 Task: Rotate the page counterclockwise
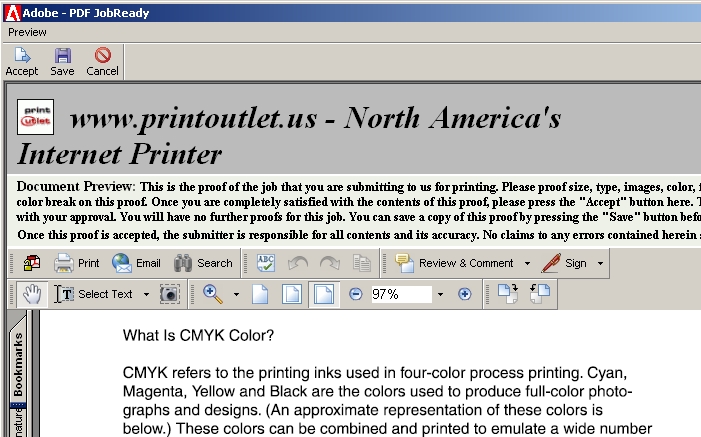pos(540,294)
